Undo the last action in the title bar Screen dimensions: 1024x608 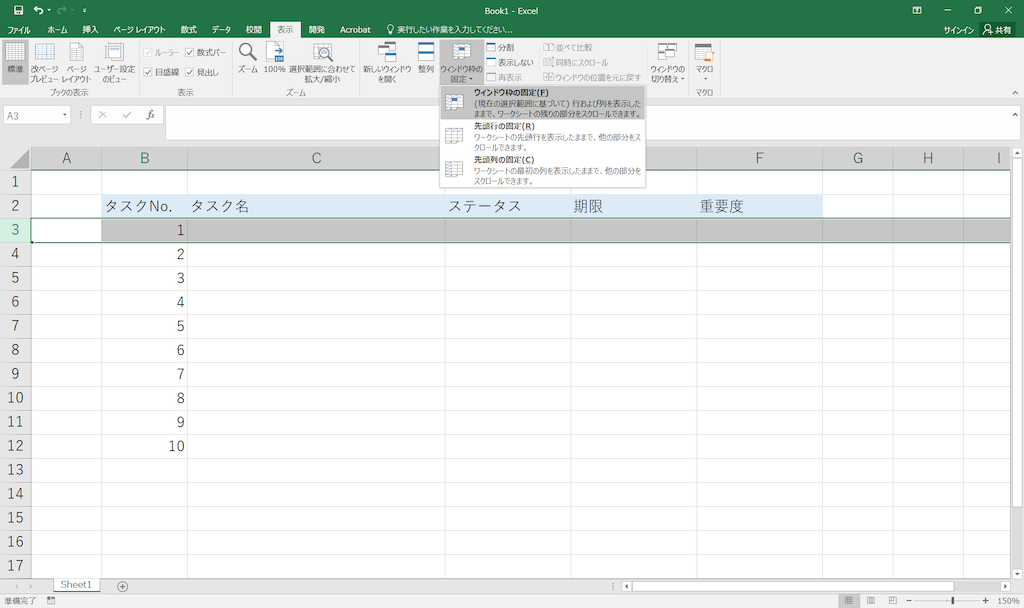pos(39,10)
